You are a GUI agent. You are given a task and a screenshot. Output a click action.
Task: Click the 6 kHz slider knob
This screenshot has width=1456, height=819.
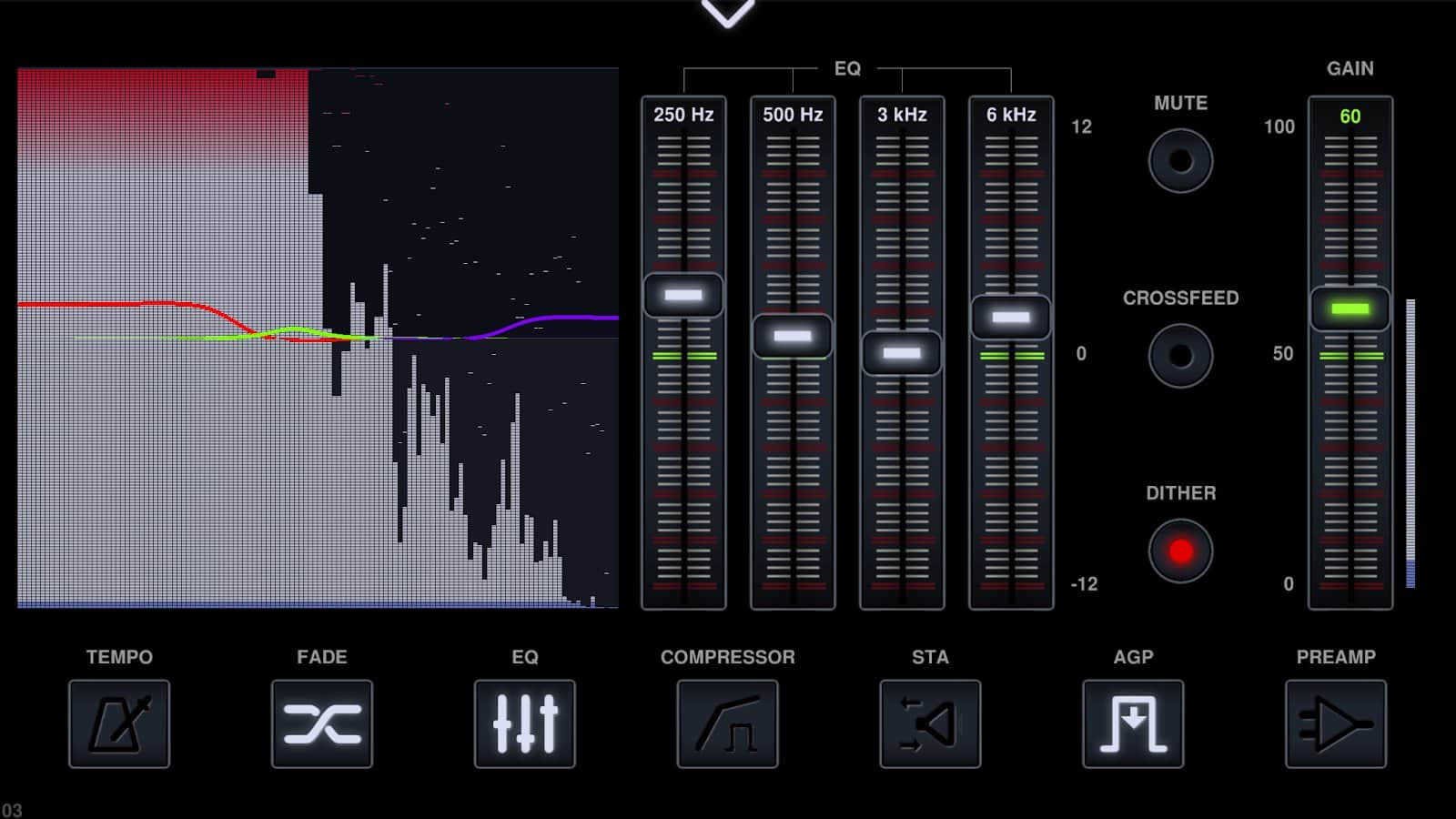pyautogui.click(x=1011, y=317)
